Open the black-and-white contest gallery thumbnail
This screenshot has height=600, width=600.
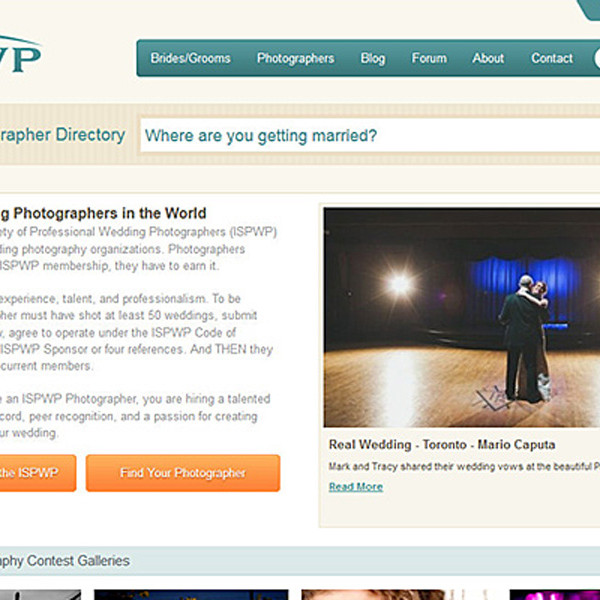[x=40, y=595]
